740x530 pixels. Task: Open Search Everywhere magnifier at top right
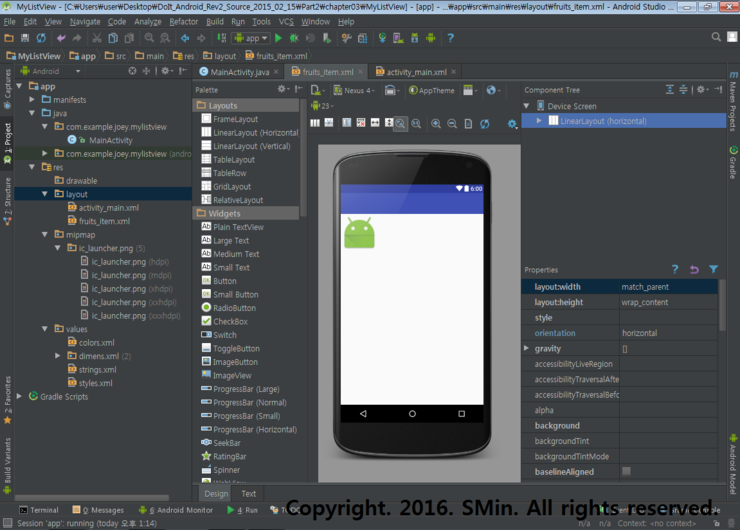tap(716, 37)
